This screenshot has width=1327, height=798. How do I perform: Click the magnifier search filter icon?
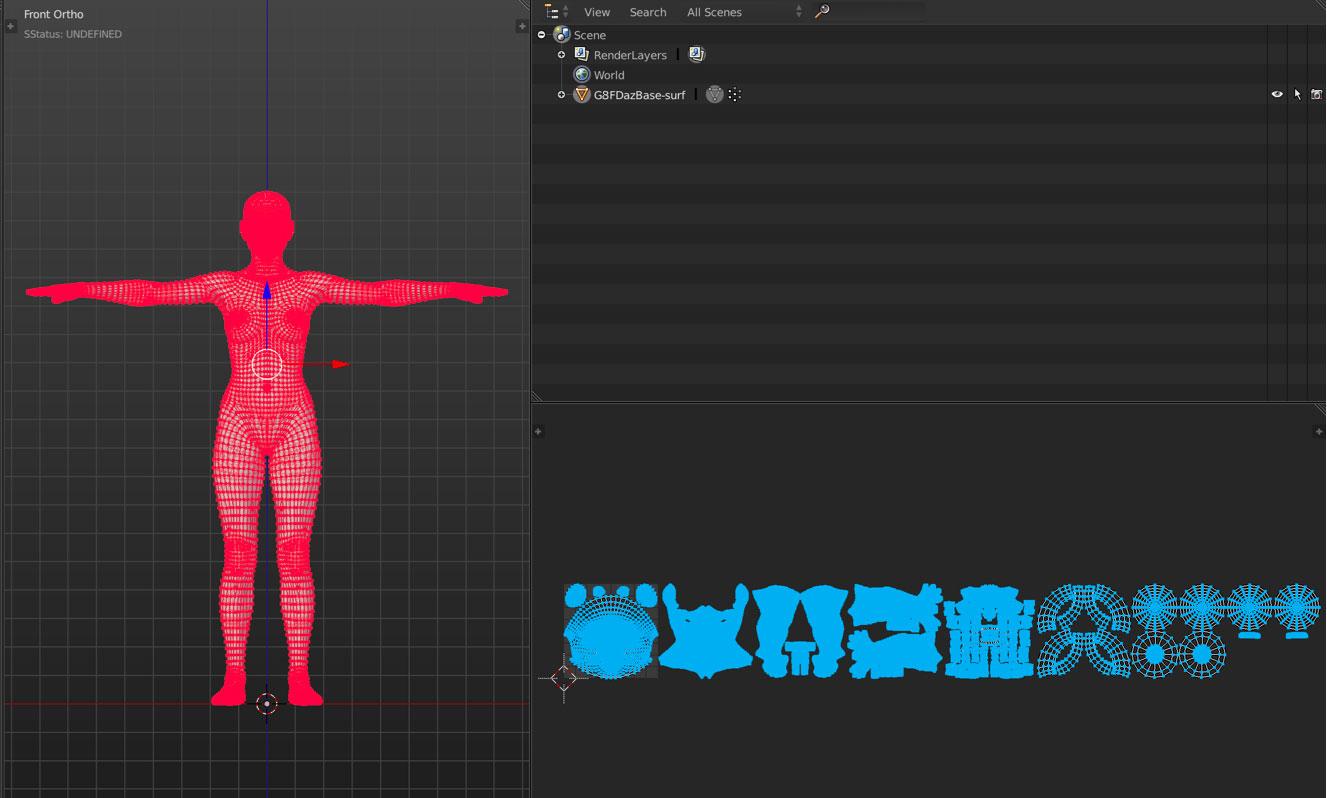[822, 12]
